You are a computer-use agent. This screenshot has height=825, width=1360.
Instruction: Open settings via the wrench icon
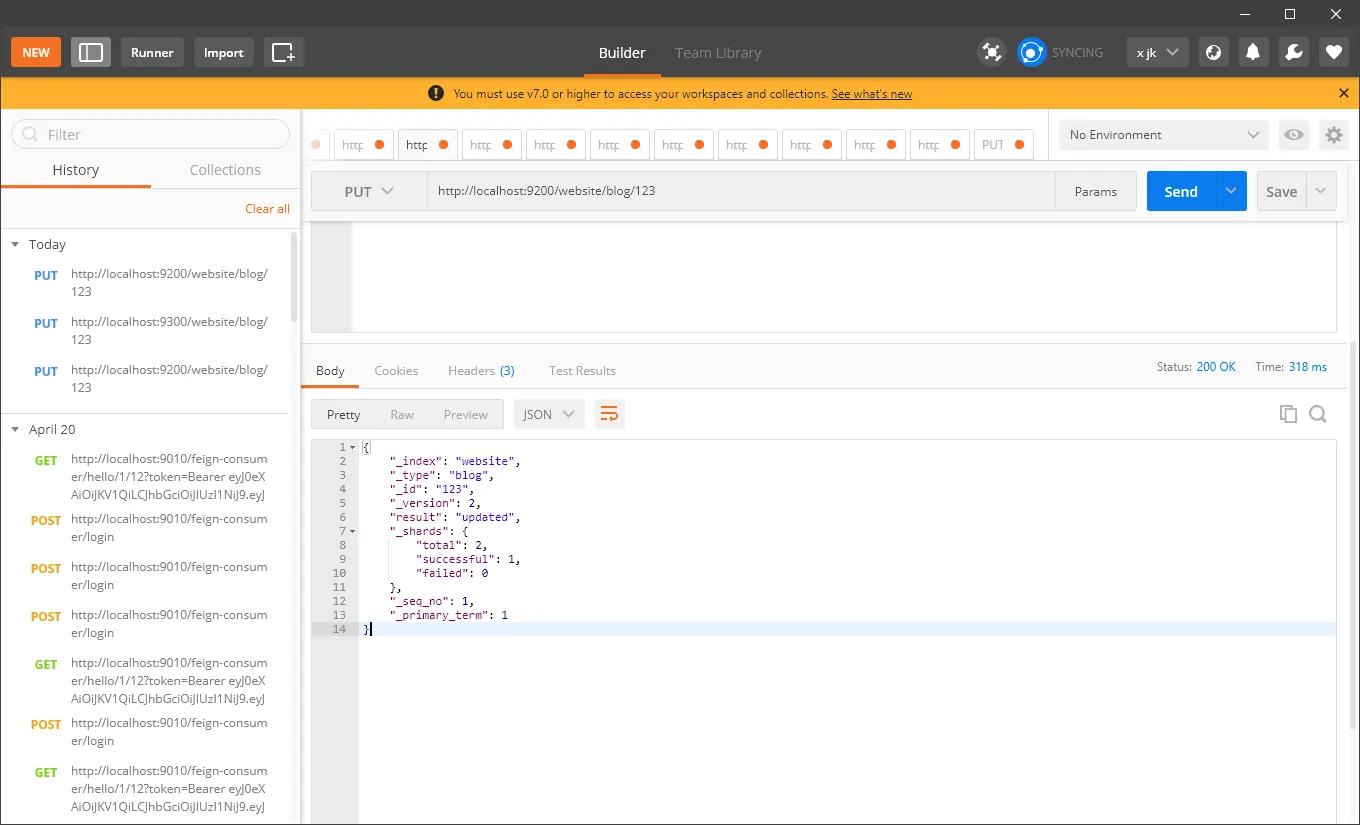coord(1293,52)
